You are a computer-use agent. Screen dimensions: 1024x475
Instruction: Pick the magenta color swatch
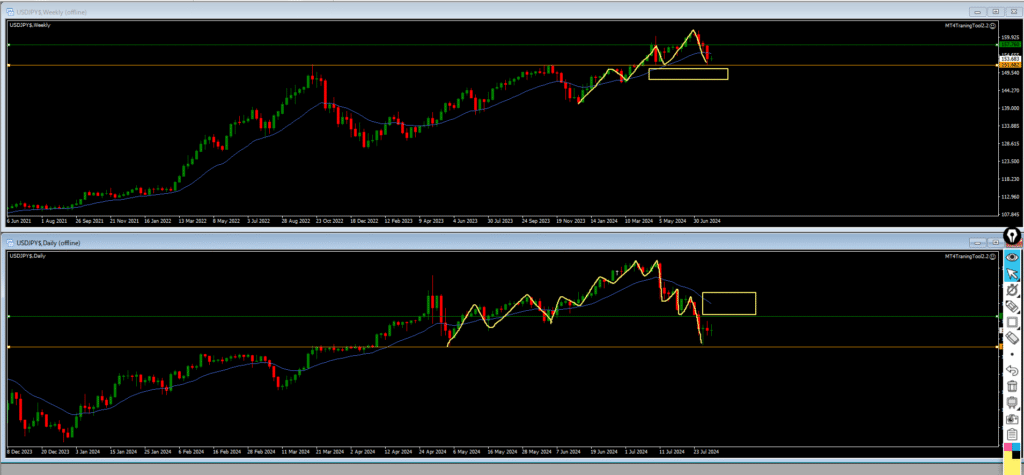tap(1009, 449)
